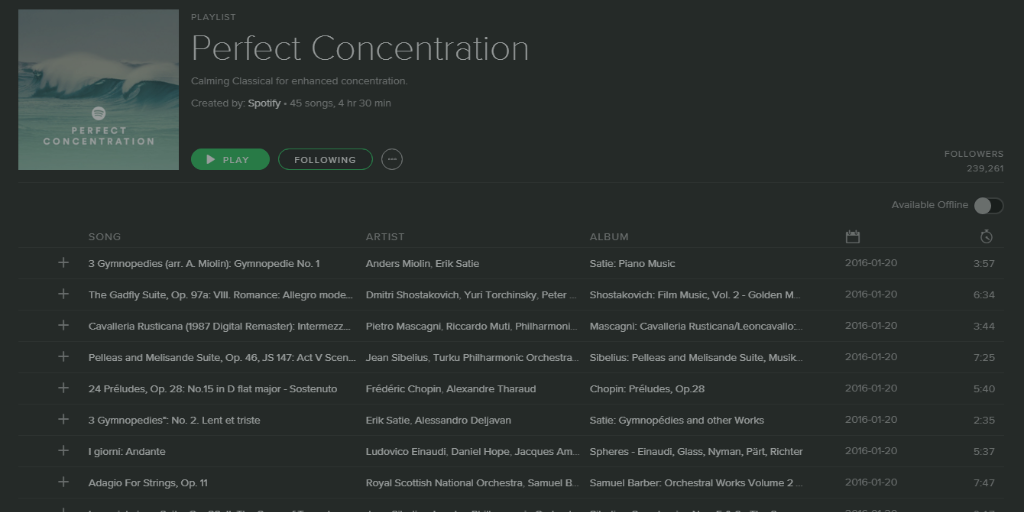This screenshot has height=512, width=1024.
Task: Sort by the duration clock icon
Action: pyautogui.click(x=987, y=236)
